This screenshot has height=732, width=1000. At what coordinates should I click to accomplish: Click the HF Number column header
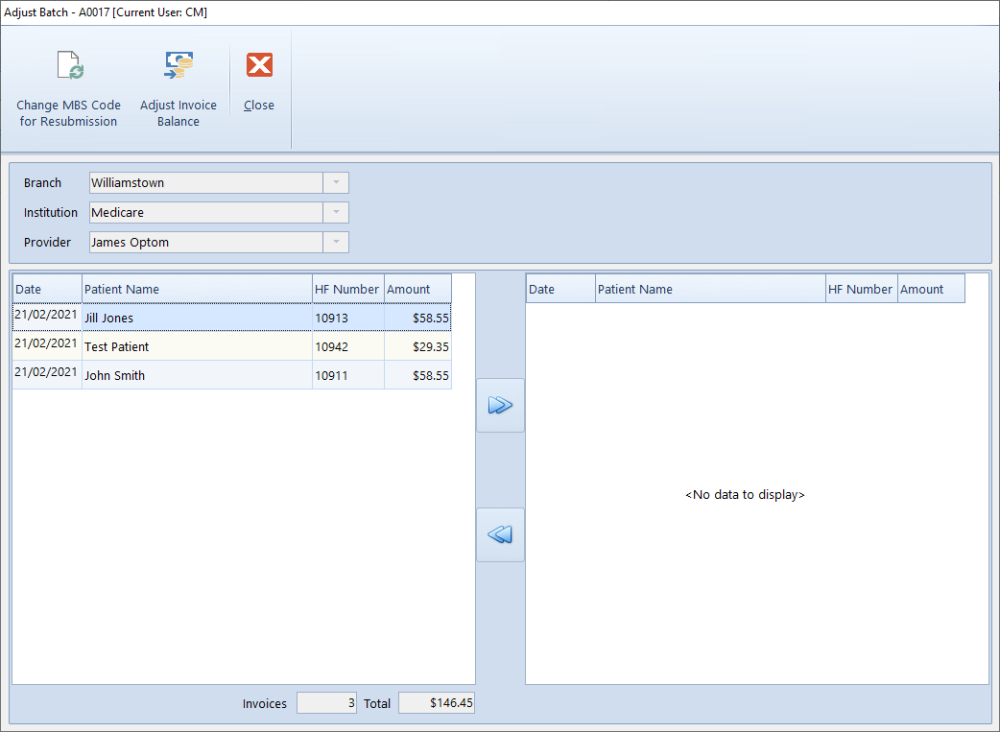click(x=345, y=288)
